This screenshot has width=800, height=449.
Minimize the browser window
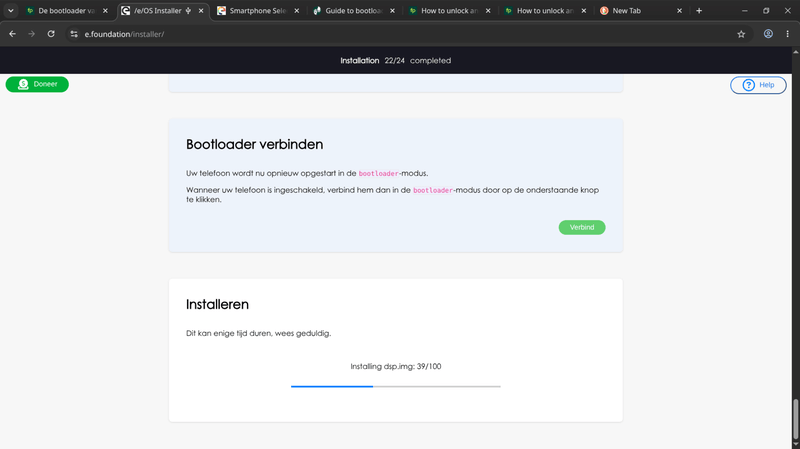744,11
